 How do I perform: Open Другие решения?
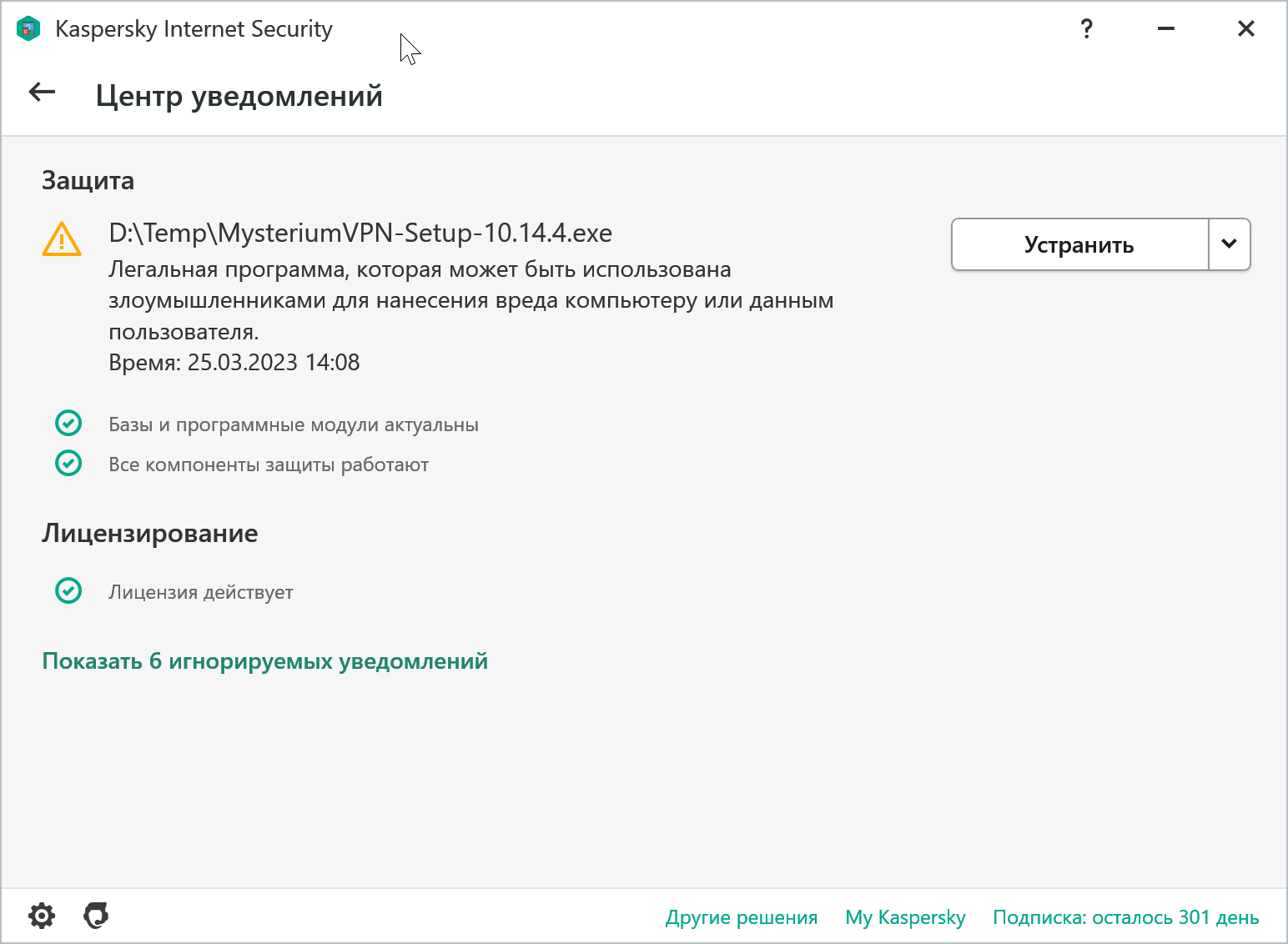coord(741,916)
